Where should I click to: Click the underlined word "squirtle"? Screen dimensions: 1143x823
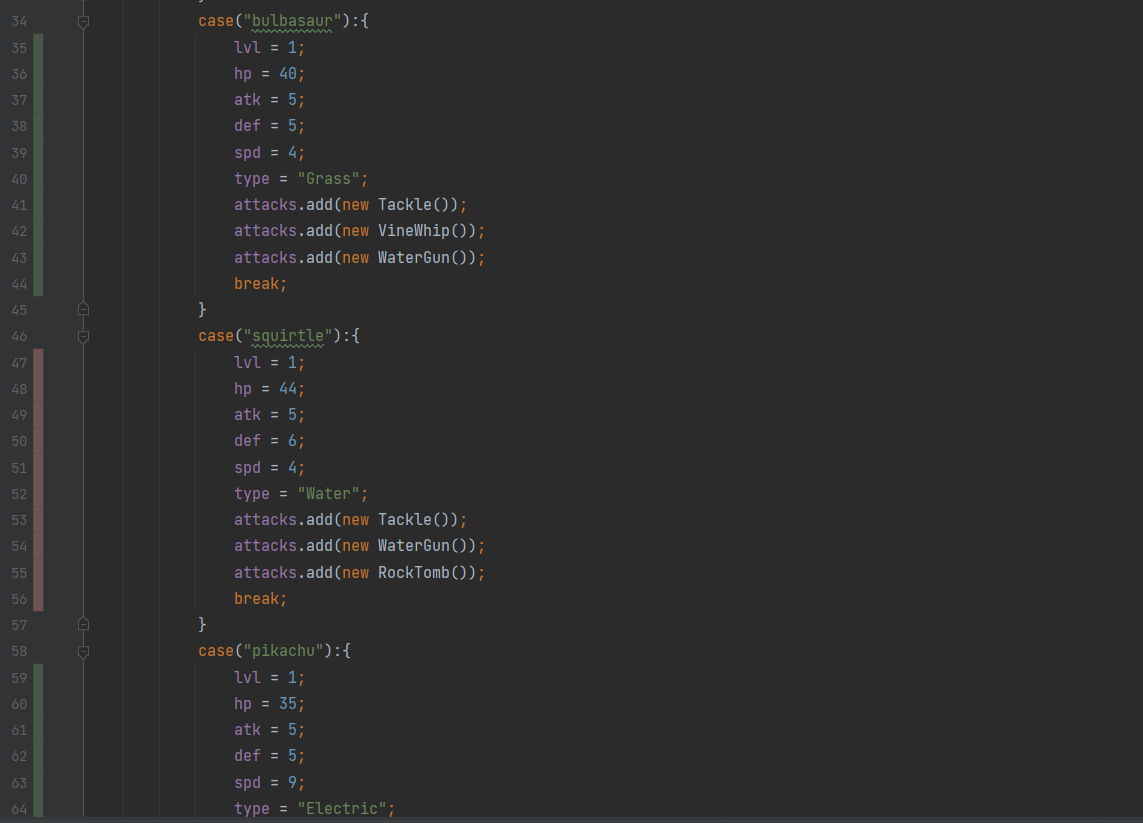click(x=287, y=336)
